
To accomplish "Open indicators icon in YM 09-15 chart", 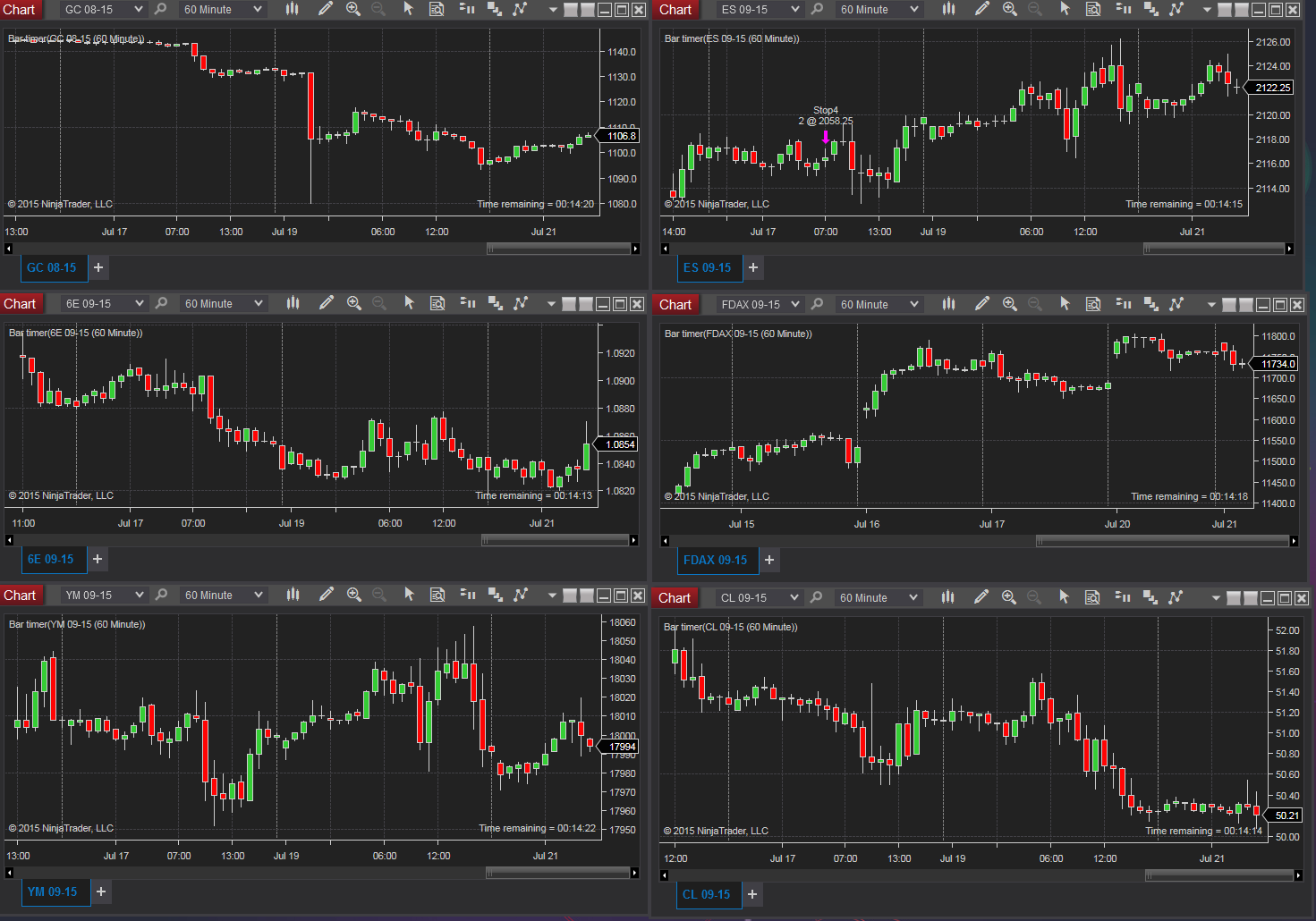I will tap(496, 595).
